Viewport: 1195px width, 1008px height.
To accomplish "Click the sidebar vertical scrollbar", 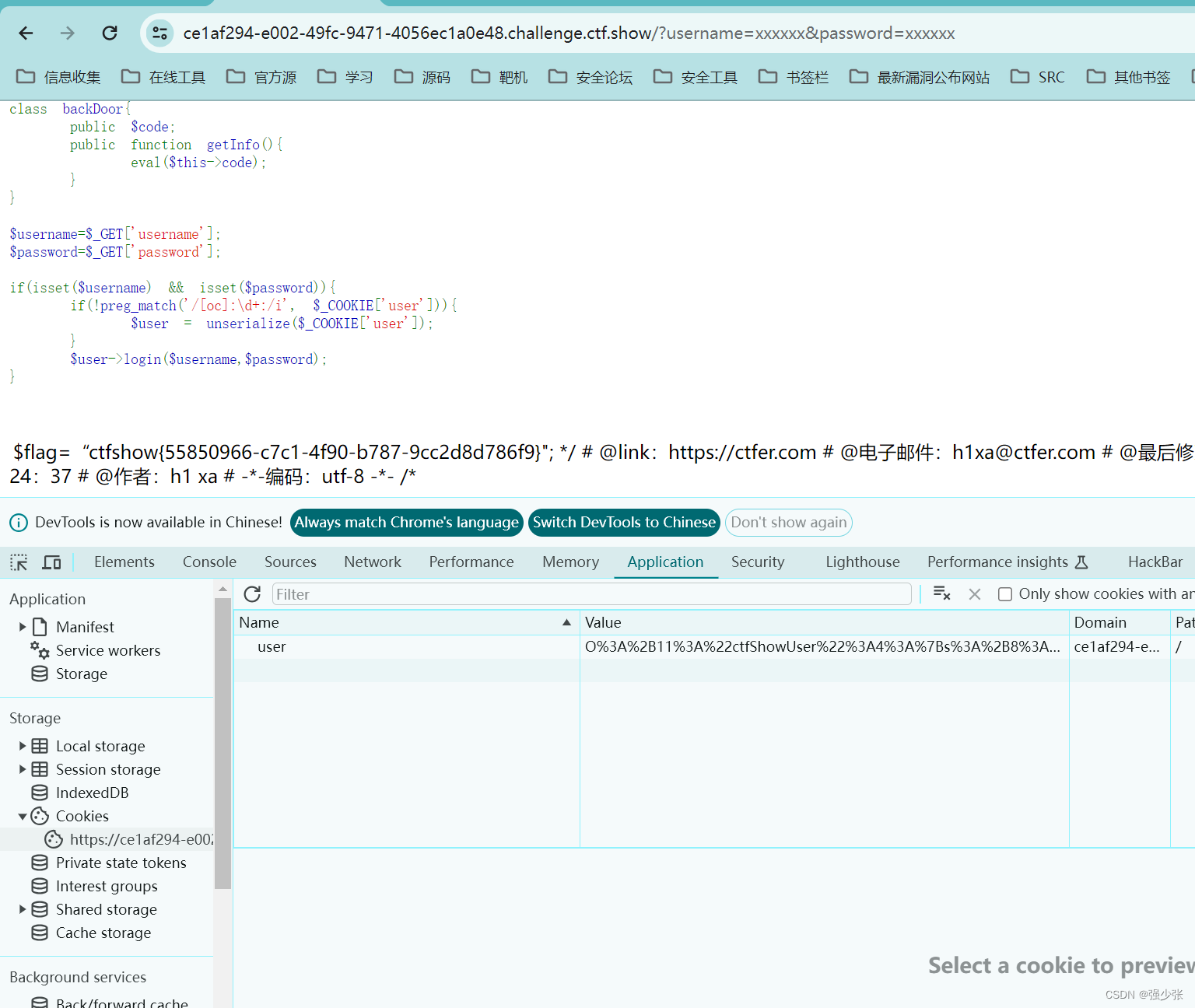I will pyautogui.click(x=223, y=743).
